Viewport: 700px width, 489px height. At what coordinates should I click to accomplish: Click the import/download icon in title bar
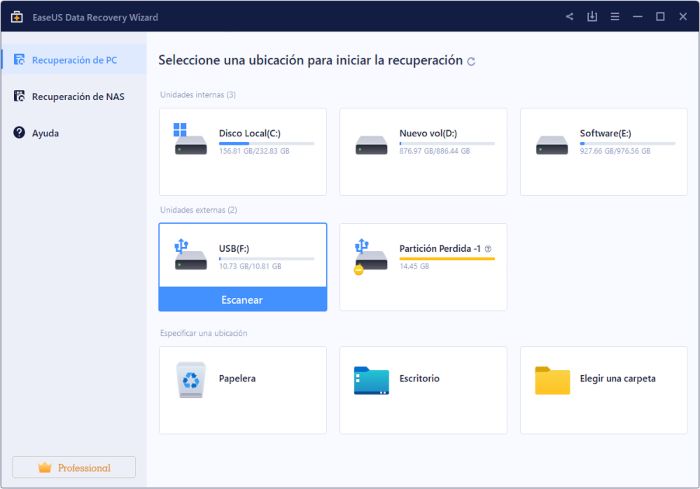(x=592, y=17)
